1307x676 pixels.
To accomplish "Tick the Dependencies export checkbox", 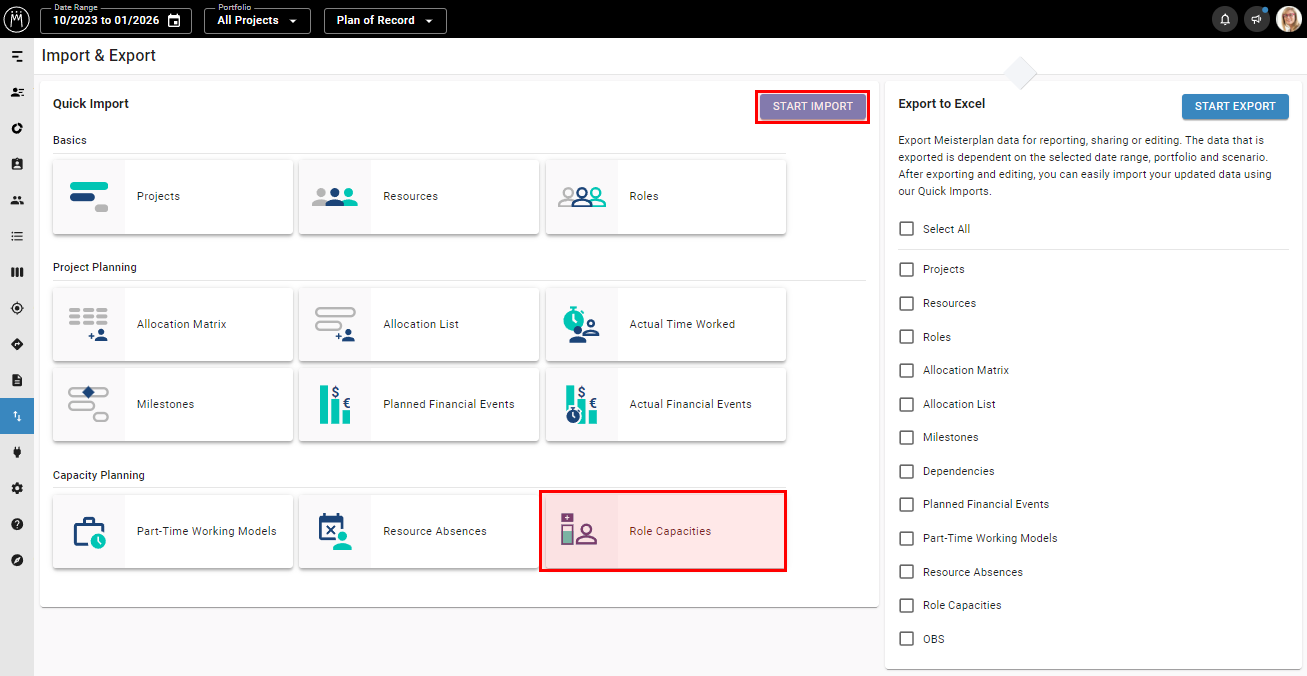I will coord(907,471).
